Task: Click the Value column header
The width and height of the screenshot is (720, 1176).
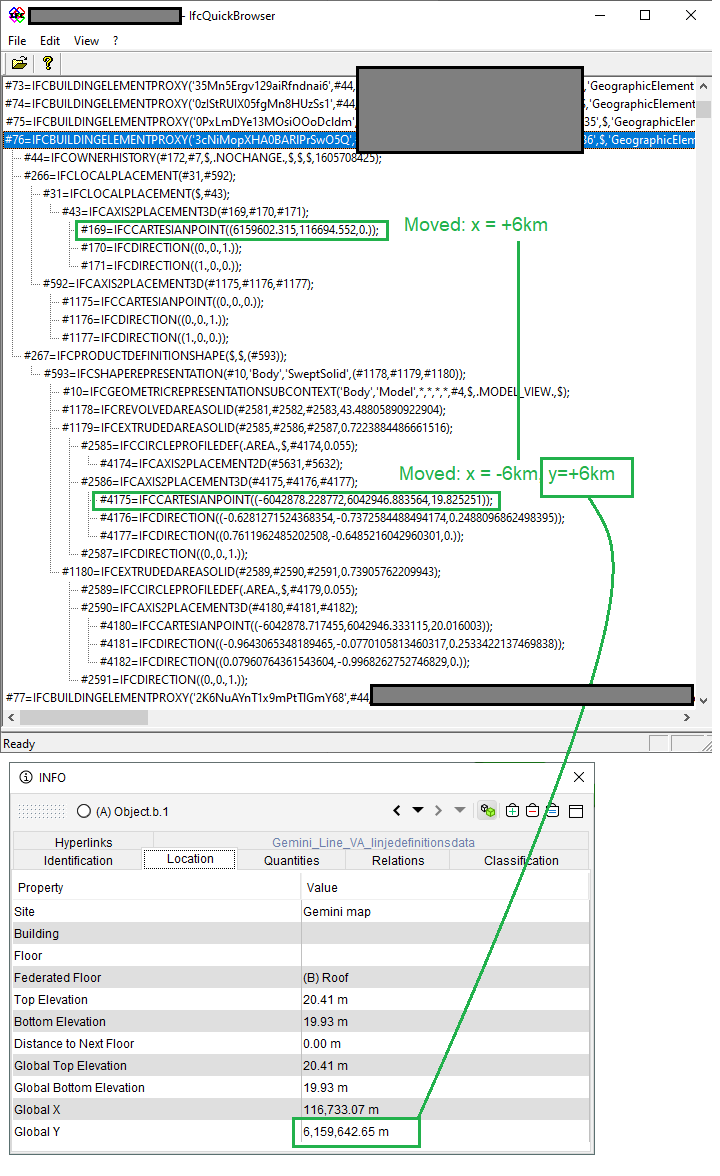Action: click(x=446, y=887)
